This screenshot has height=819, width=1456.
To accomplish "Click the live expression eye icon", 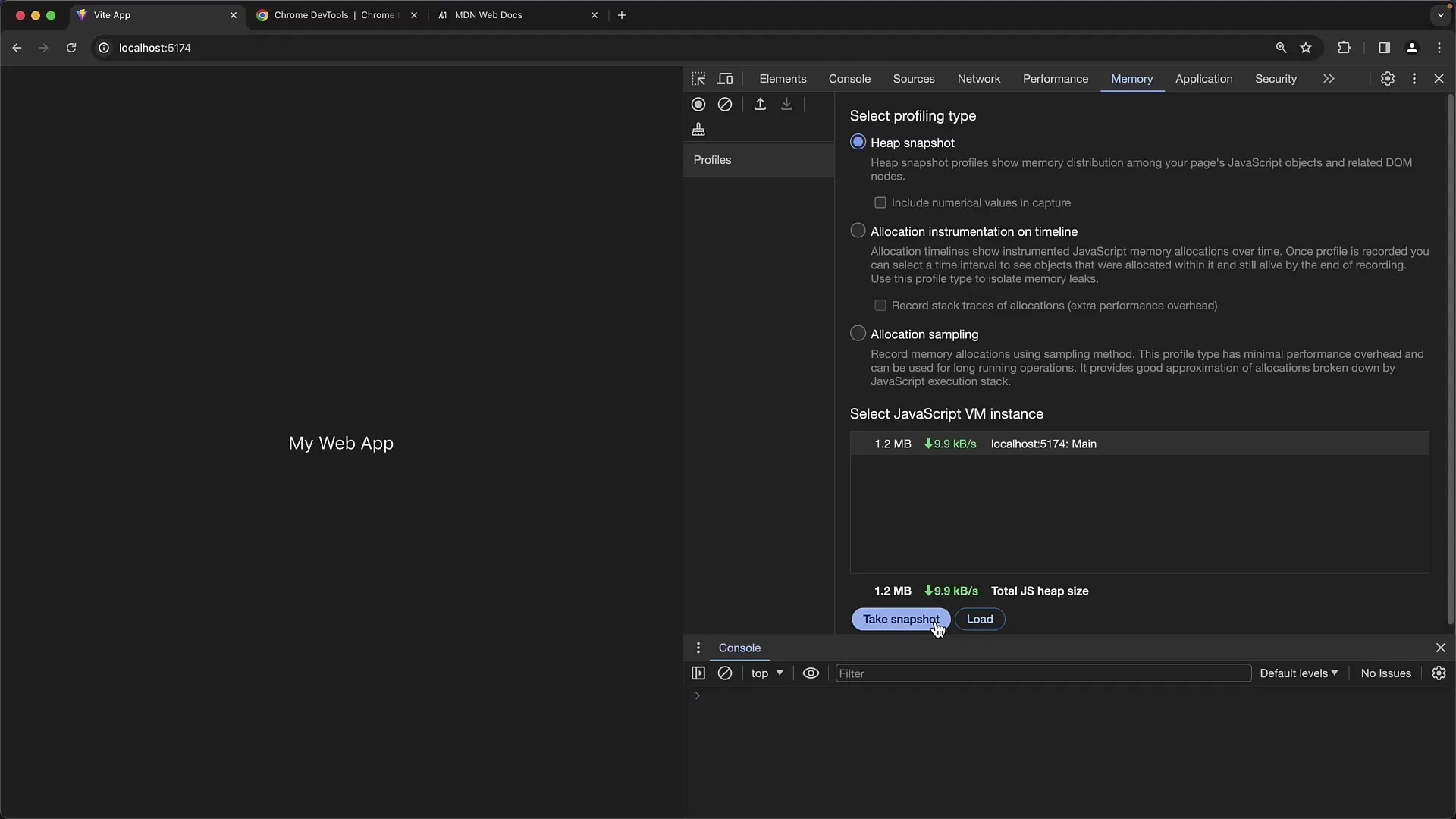I will pyautogui.click(x=811, y=673).
